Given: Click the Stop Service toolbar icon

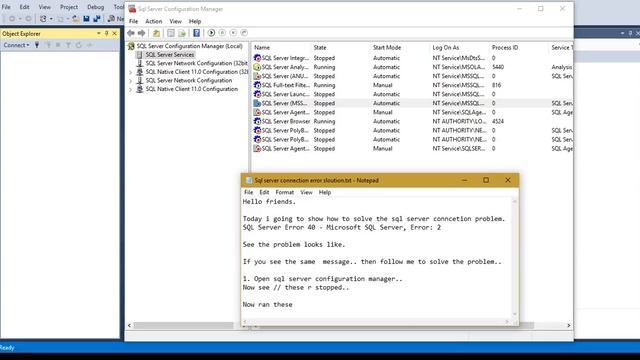Looking at the screenshot, I should pyautogui.click(x=233, y=33).
